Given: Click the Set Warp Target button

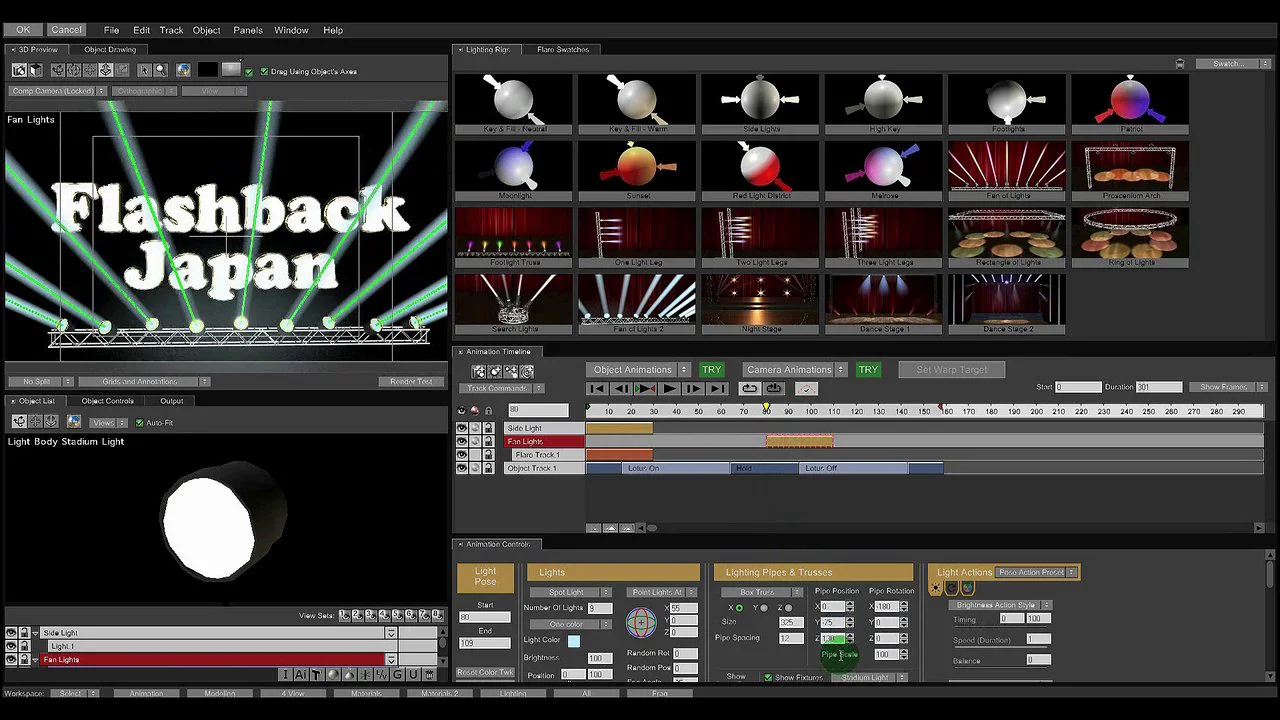Looking at the screenshot, I should point(951,370).
